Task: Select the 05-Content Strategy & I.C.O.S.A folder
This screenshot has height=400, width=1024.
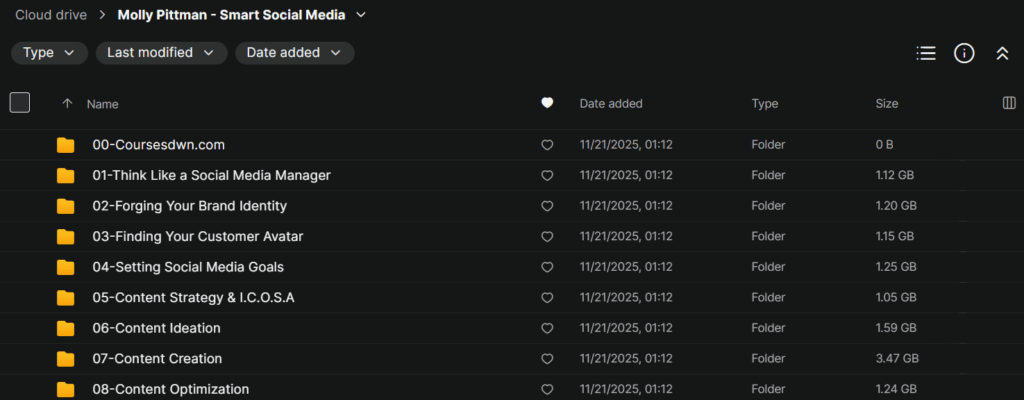Action: click(193, 298)
